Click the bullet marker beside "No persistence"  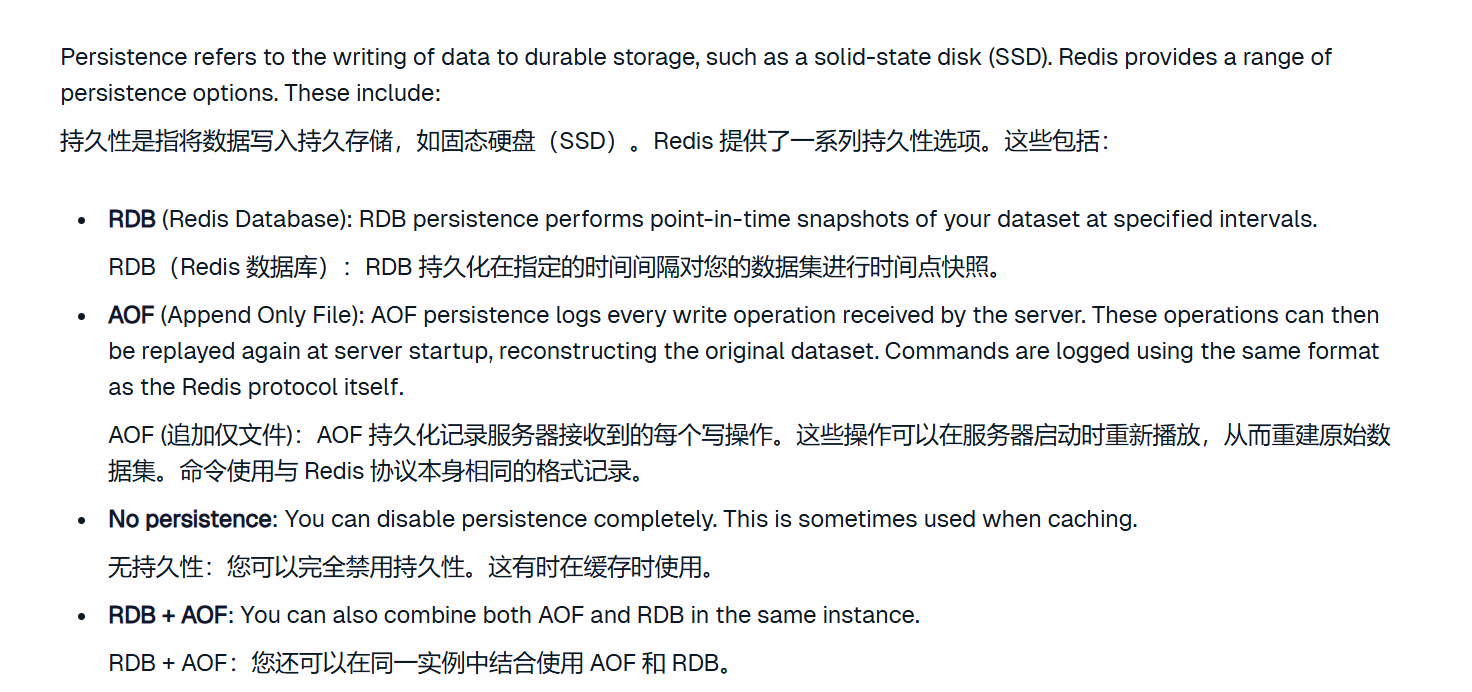82,520
